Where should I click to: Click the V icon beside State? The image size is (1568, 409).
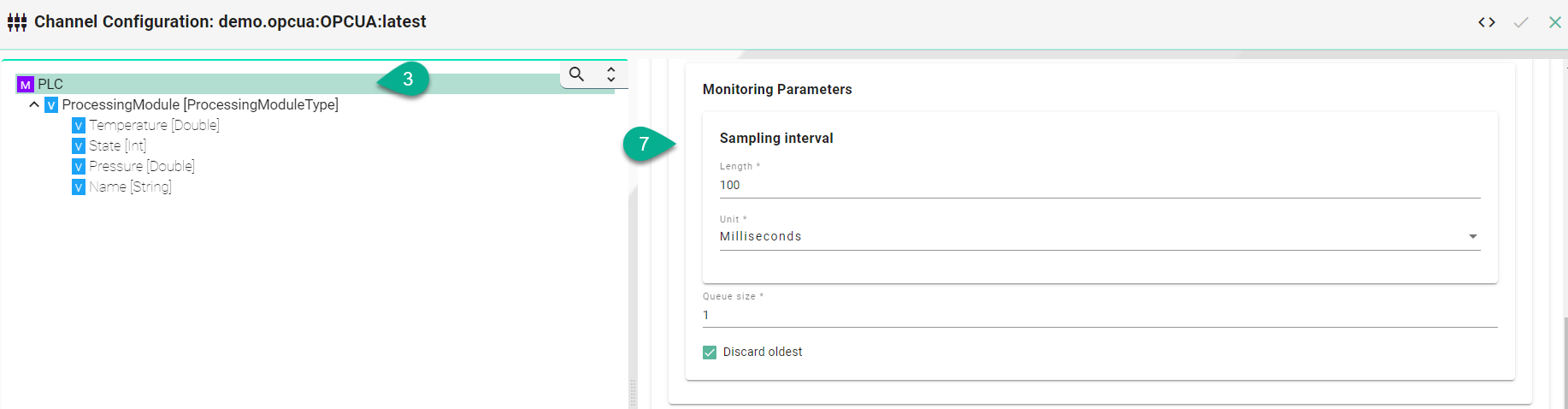(x=79, y=146)
